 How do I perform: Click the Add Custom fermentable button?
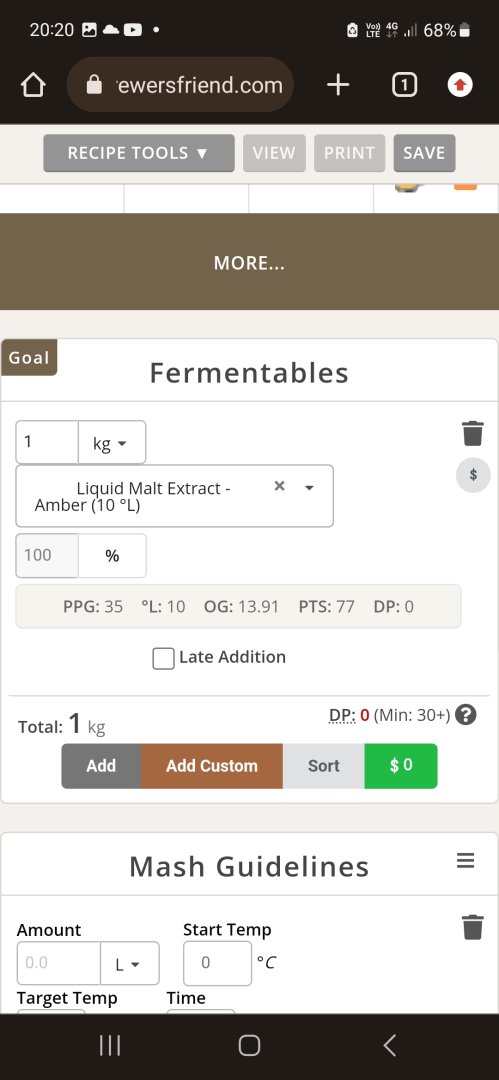(x=212, y=766)
